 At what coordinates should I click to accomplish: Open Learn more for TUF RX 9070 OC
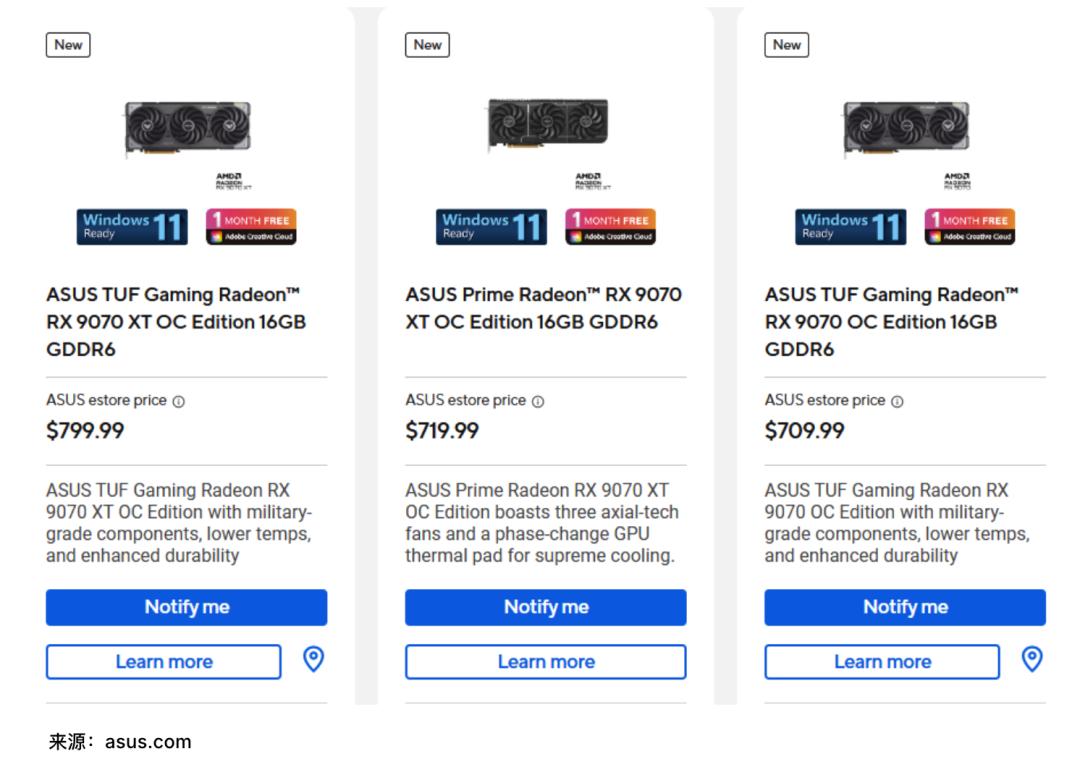coord(882,662)
